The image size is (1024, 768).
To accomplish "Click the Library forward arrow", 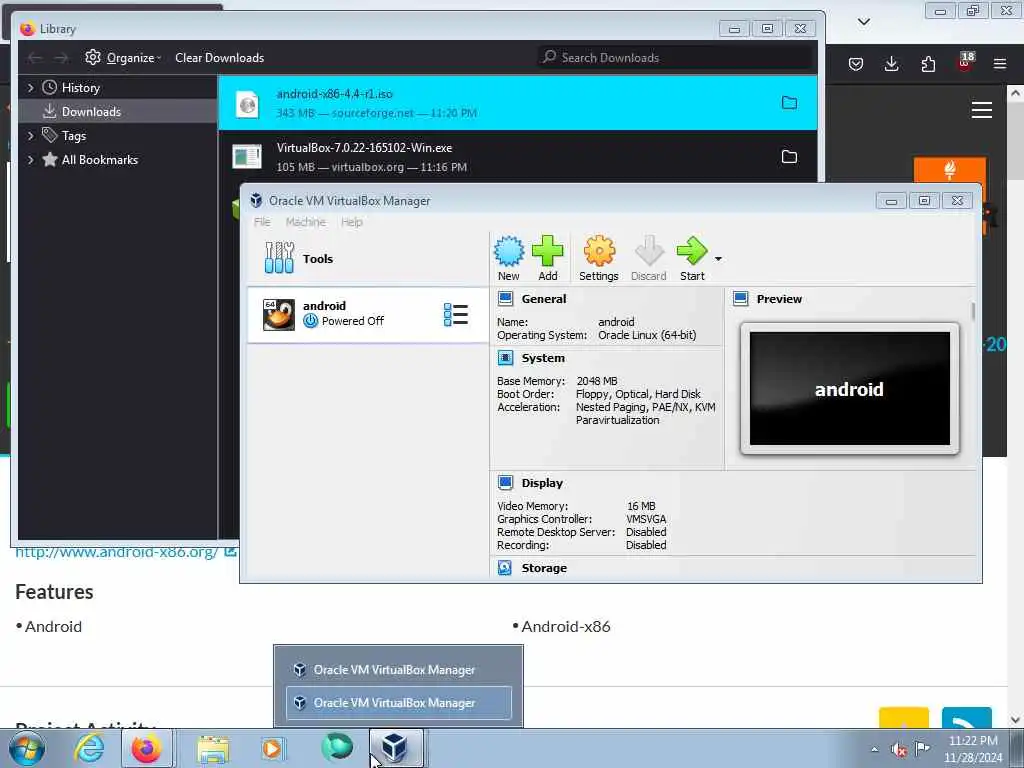I will click(x=61, y=58).
